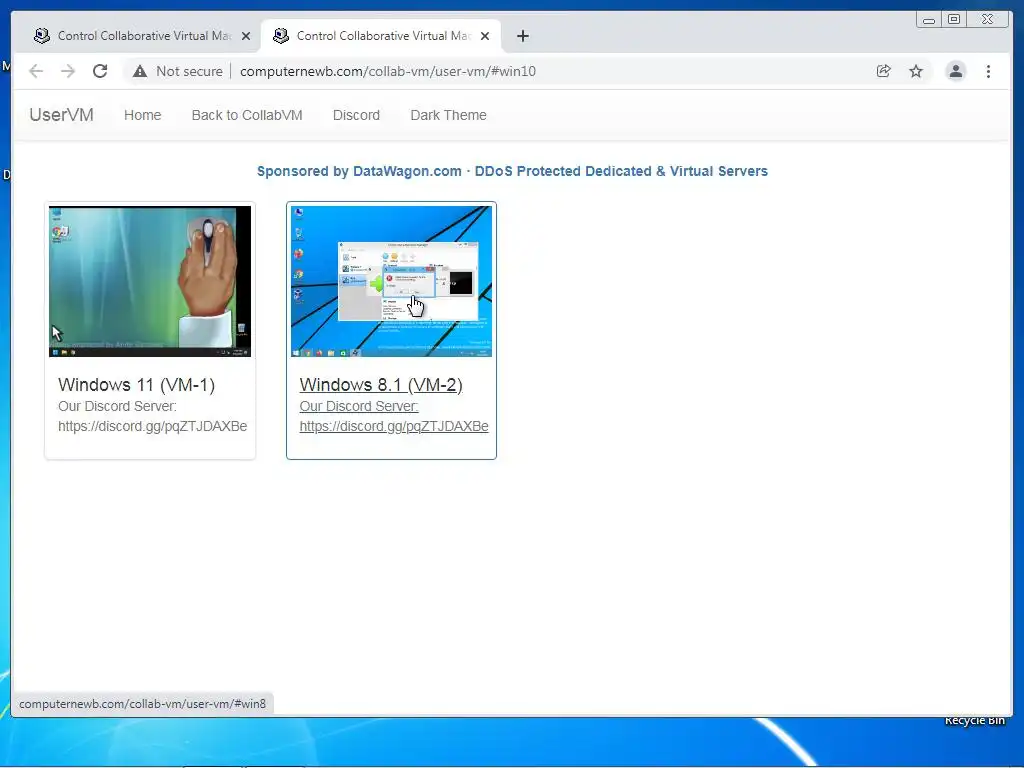Open the Chrome profile avatar icon
1024x768 pixels.
pos(955,71)
